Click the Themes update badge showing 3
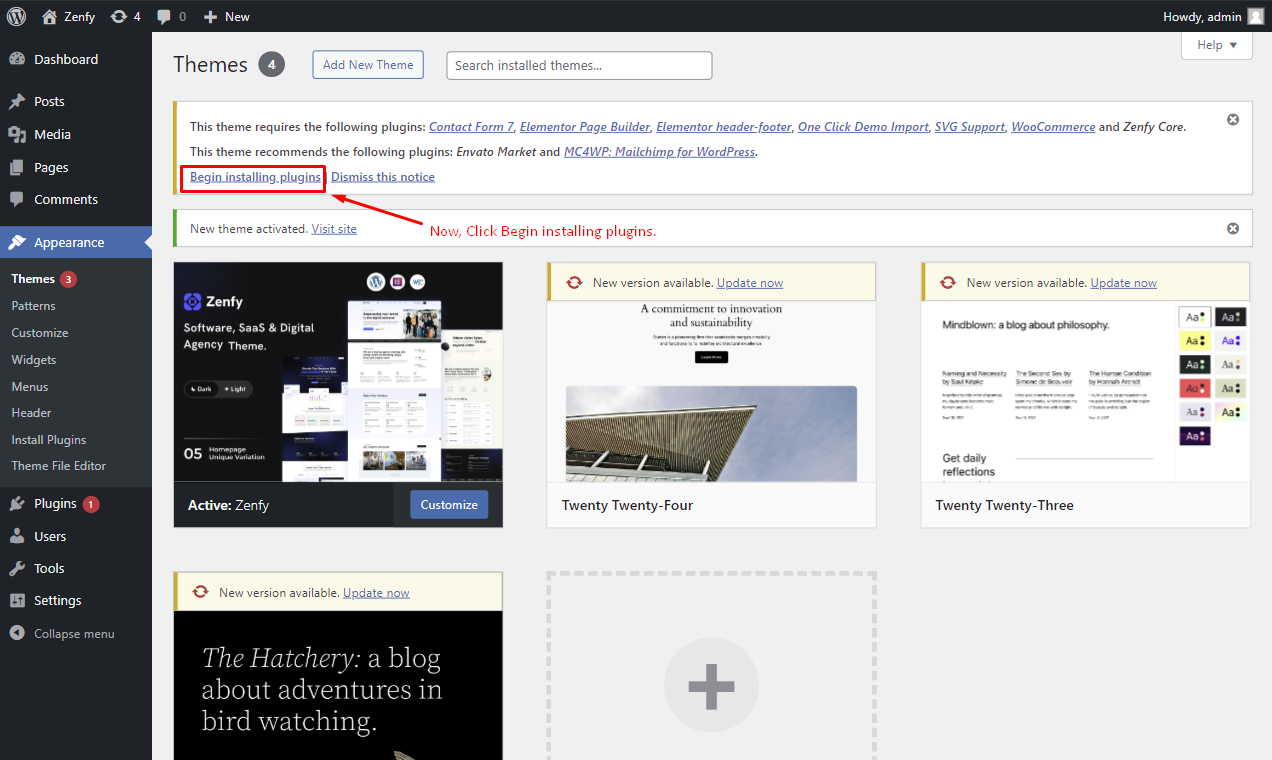This screenshot has width=1272, height=760. coord(68,279)
